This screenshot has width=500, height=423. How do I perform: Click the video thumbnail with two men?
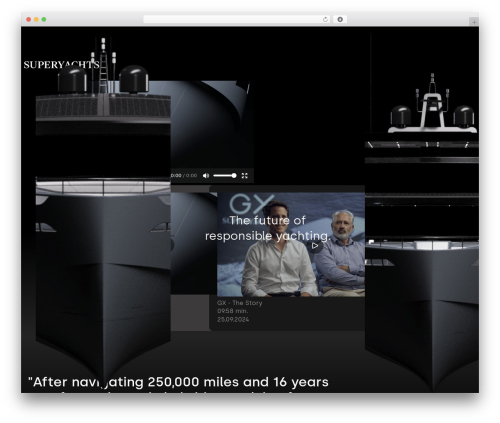pyautogui.click(x=291, y=244)
